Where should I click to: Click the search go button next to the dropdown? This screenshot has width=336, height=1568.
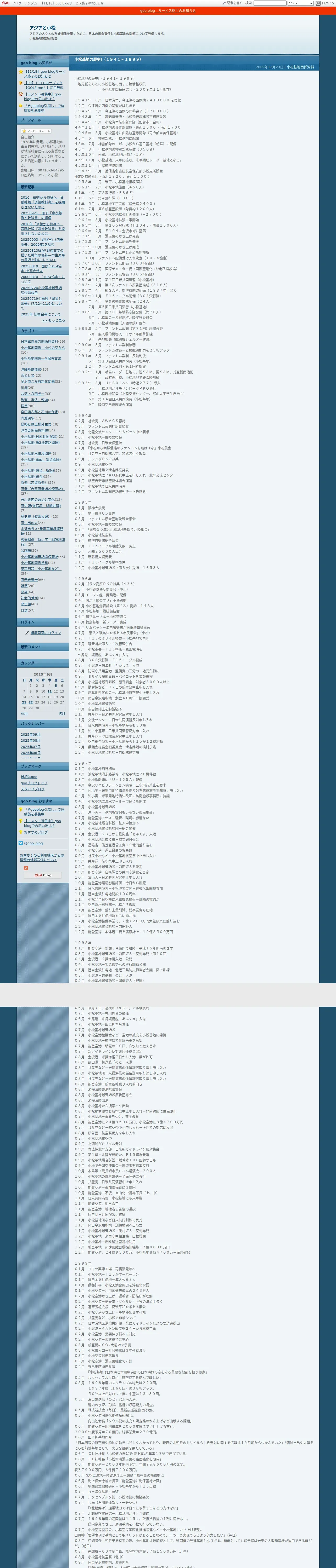click(x=318, y=3)
